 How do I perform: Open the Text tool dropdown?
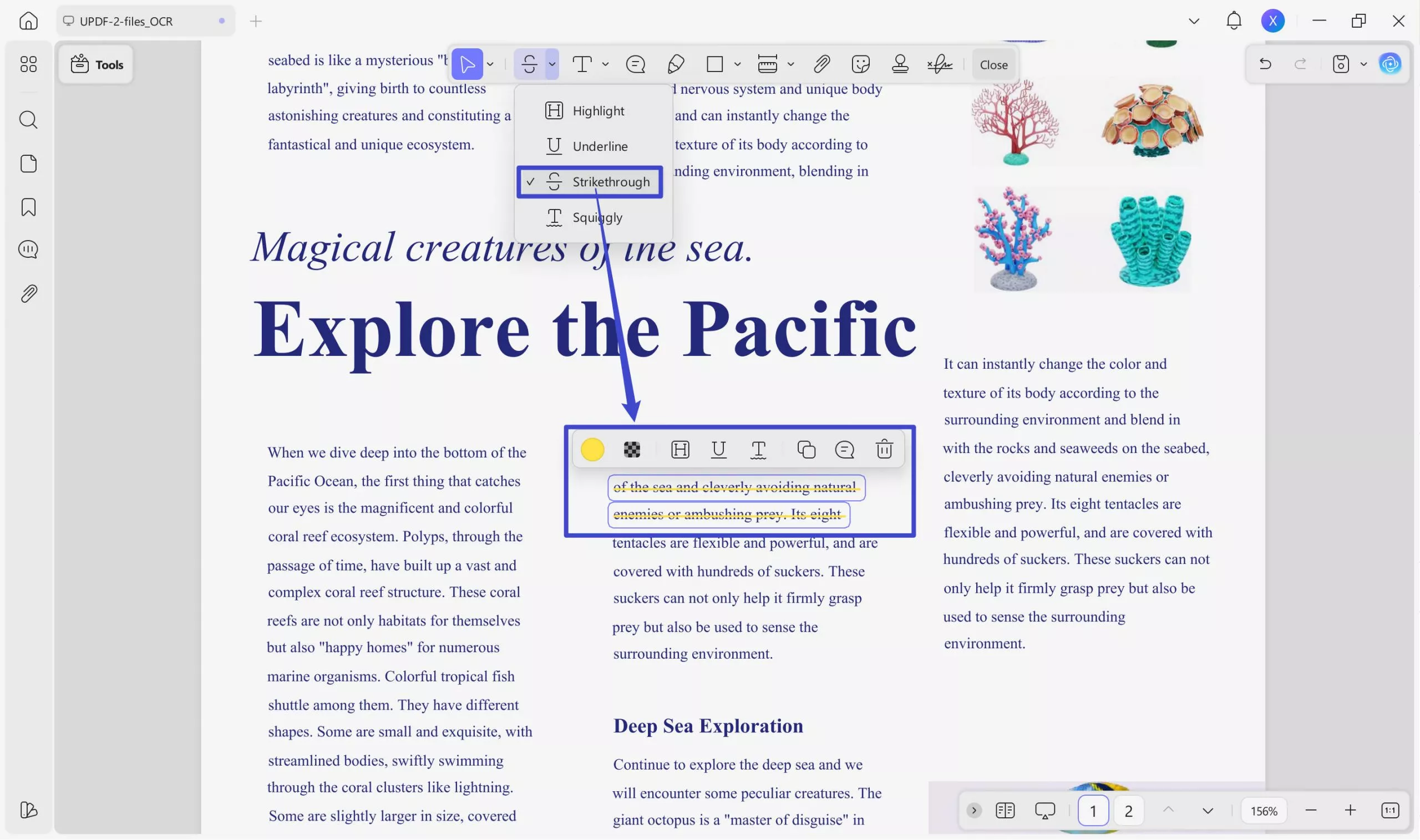[x=606, y=64]
